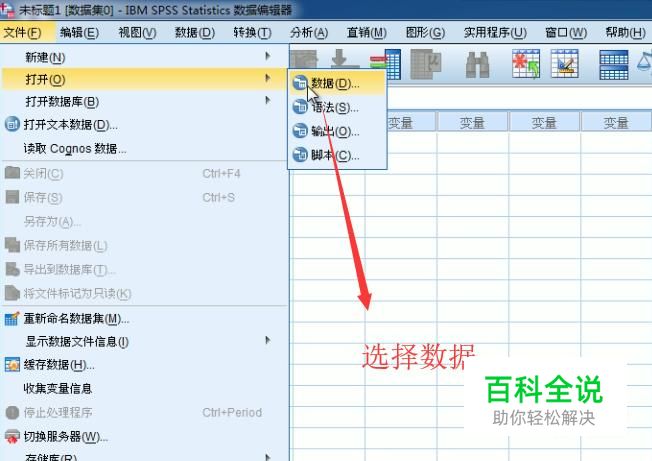The height and width of the screenshot is (461, 652).
Task: Click the Script file icon in submenu
Action: [300, 155]
